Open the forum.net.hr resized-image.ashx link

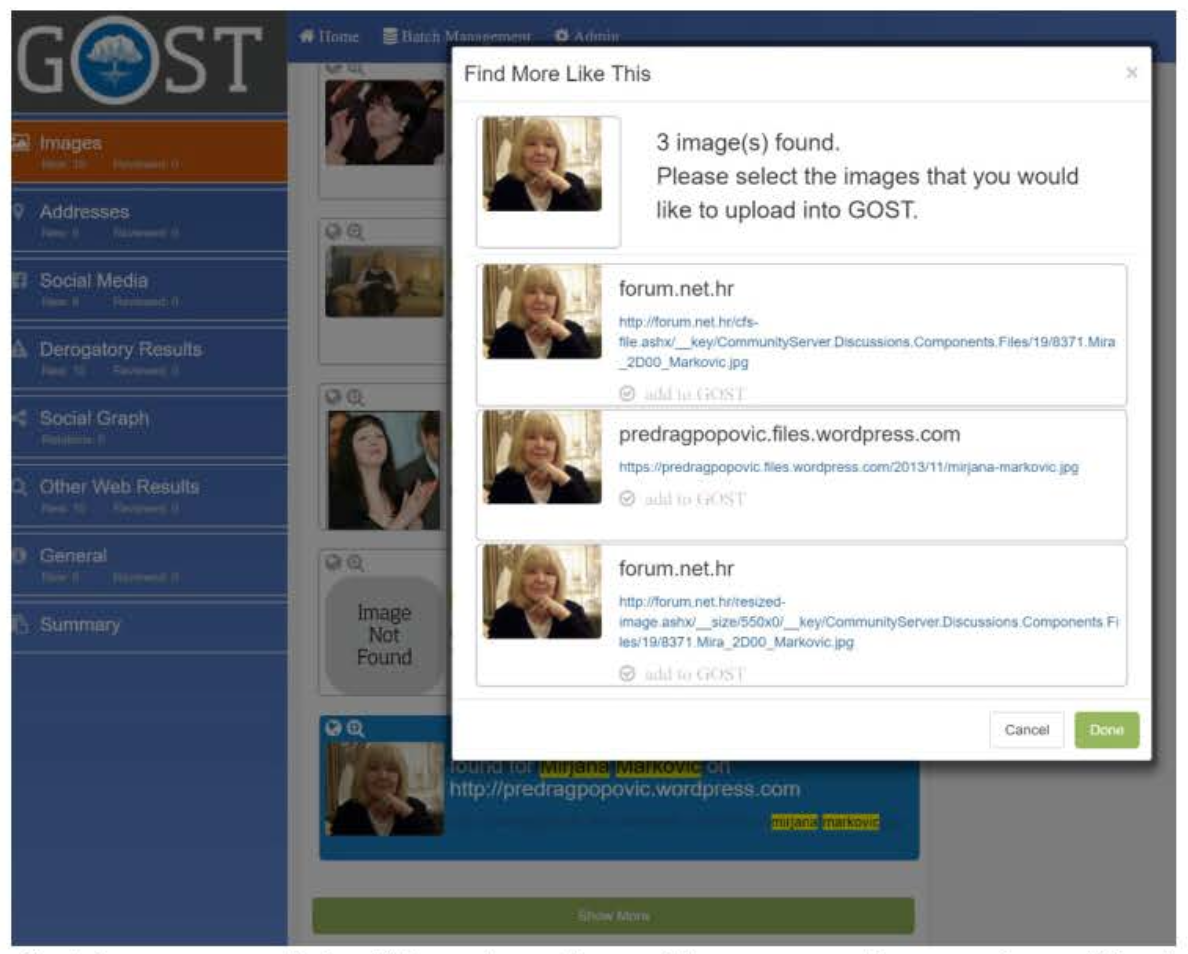coord(868,621)
